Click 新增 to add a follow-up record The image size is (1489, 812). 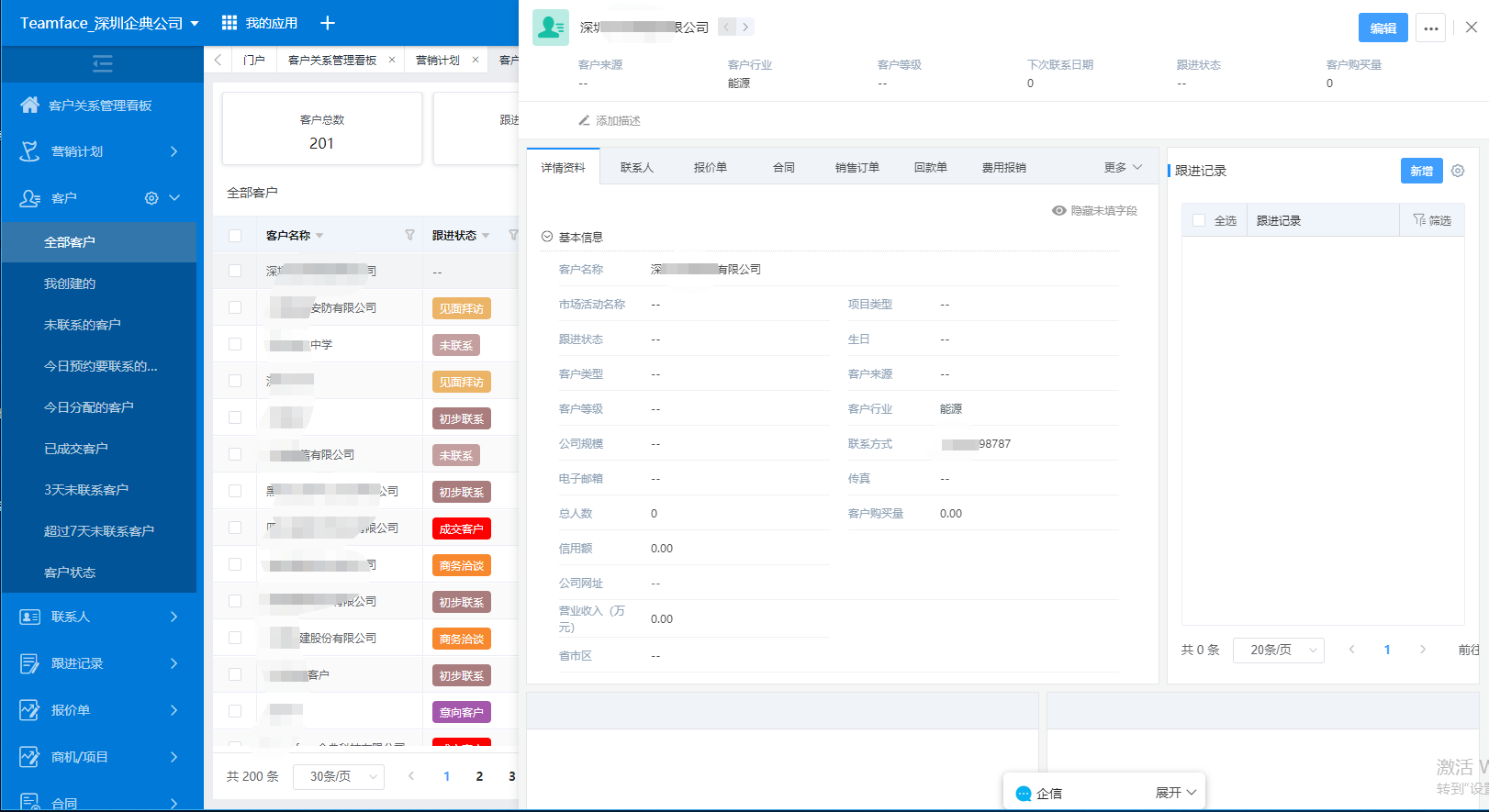(1422, 171)
